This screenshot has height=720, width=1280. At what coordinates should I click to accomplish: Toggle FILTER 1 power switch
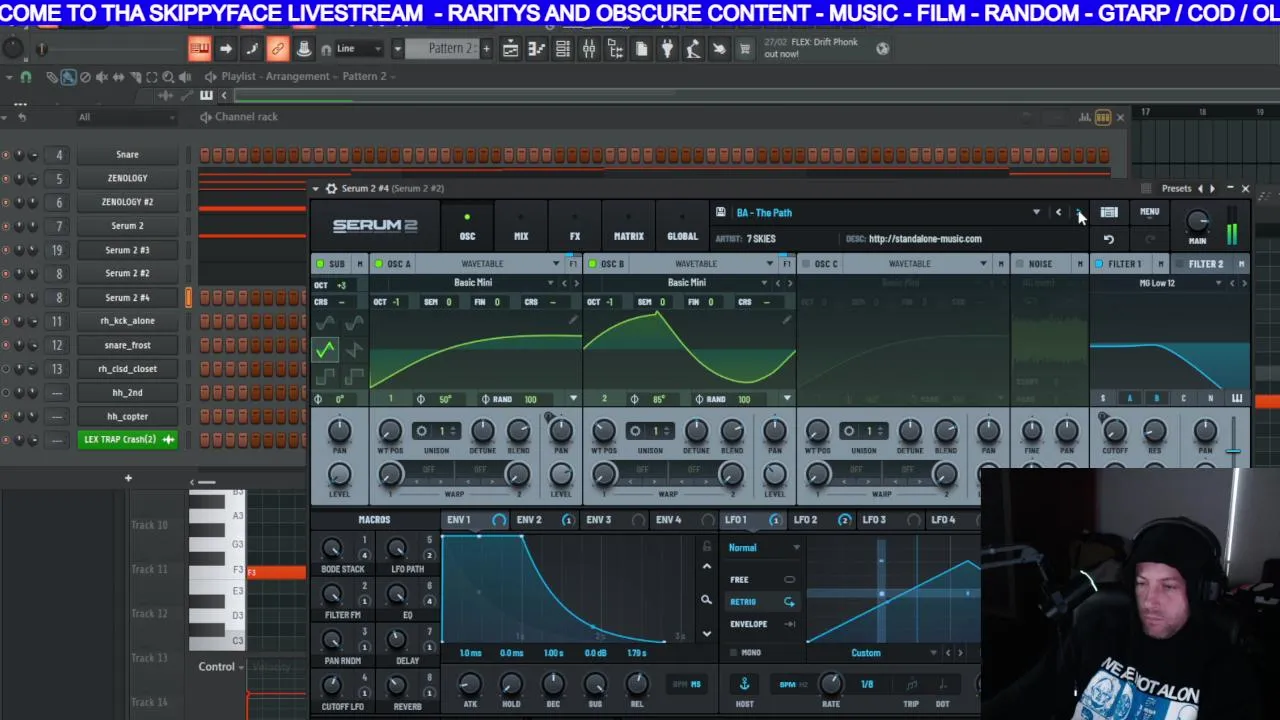click(x=1099, y=264)
